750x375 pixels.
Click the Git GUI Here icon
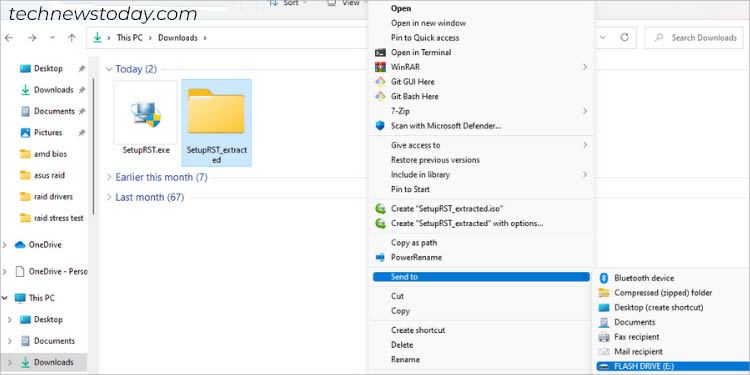[380, 82]
